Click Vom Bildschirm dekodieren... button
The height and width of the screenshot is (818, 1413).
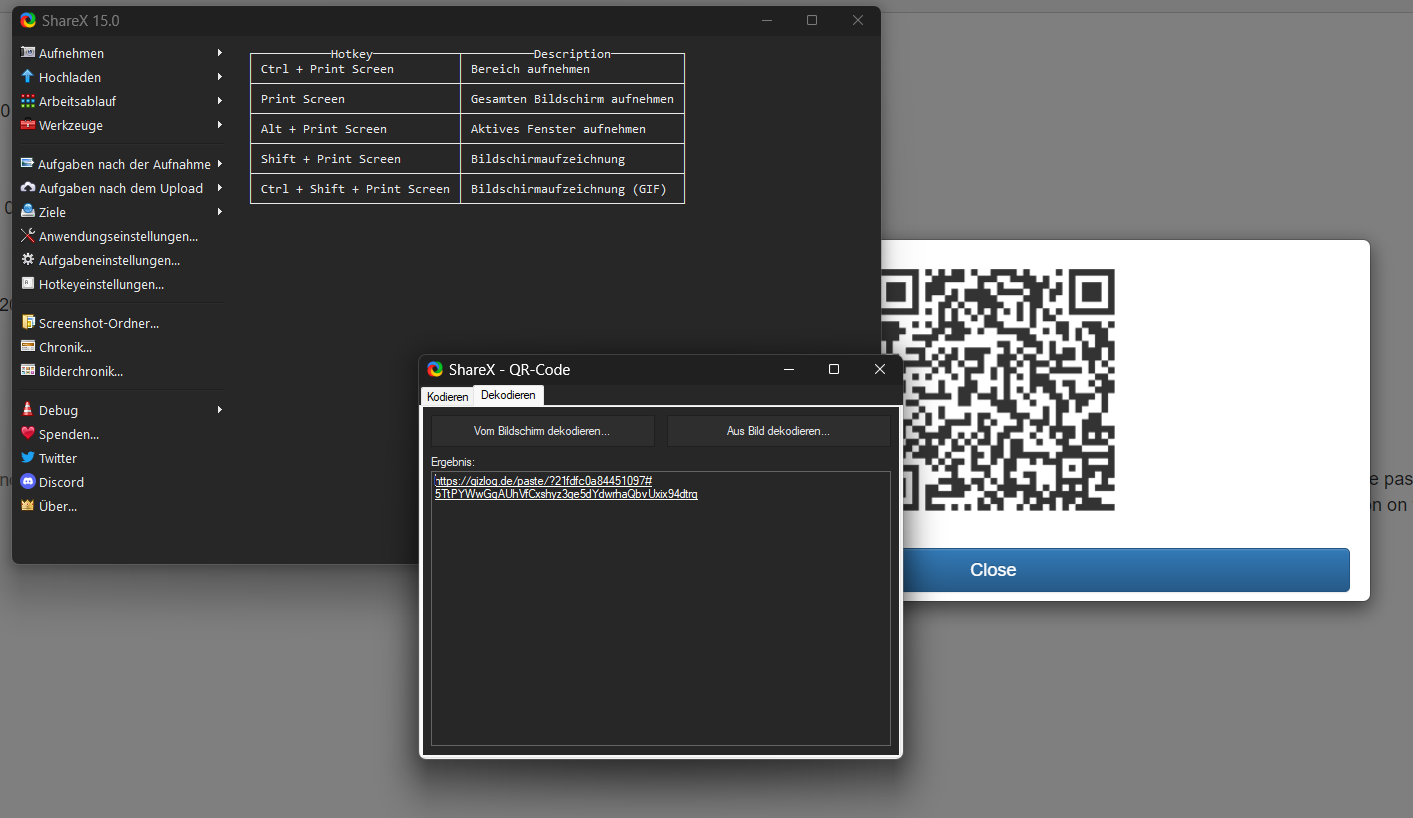click(x=542, y=431)
